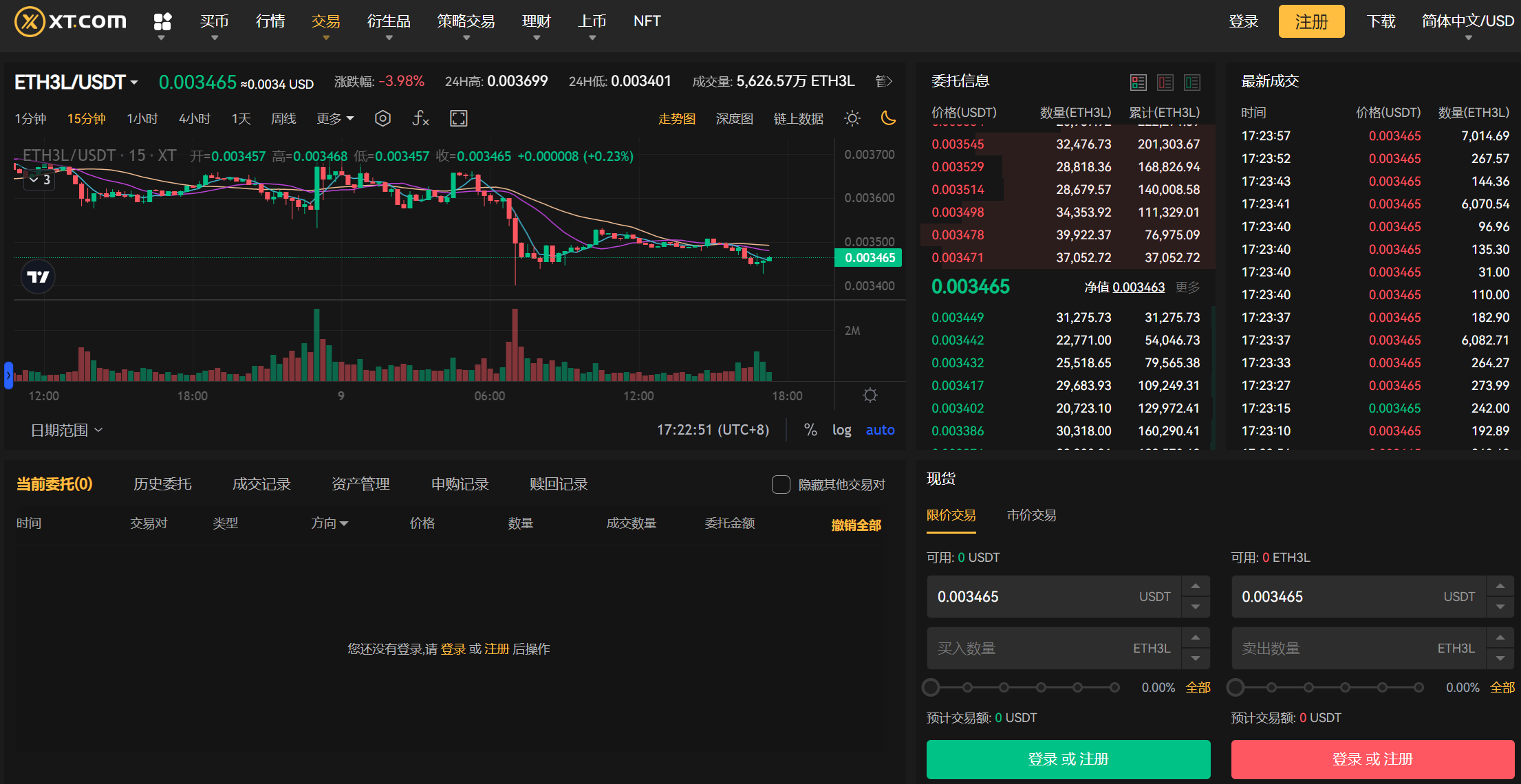Check the hide other trading pairs checkbox

coord(781,485)
